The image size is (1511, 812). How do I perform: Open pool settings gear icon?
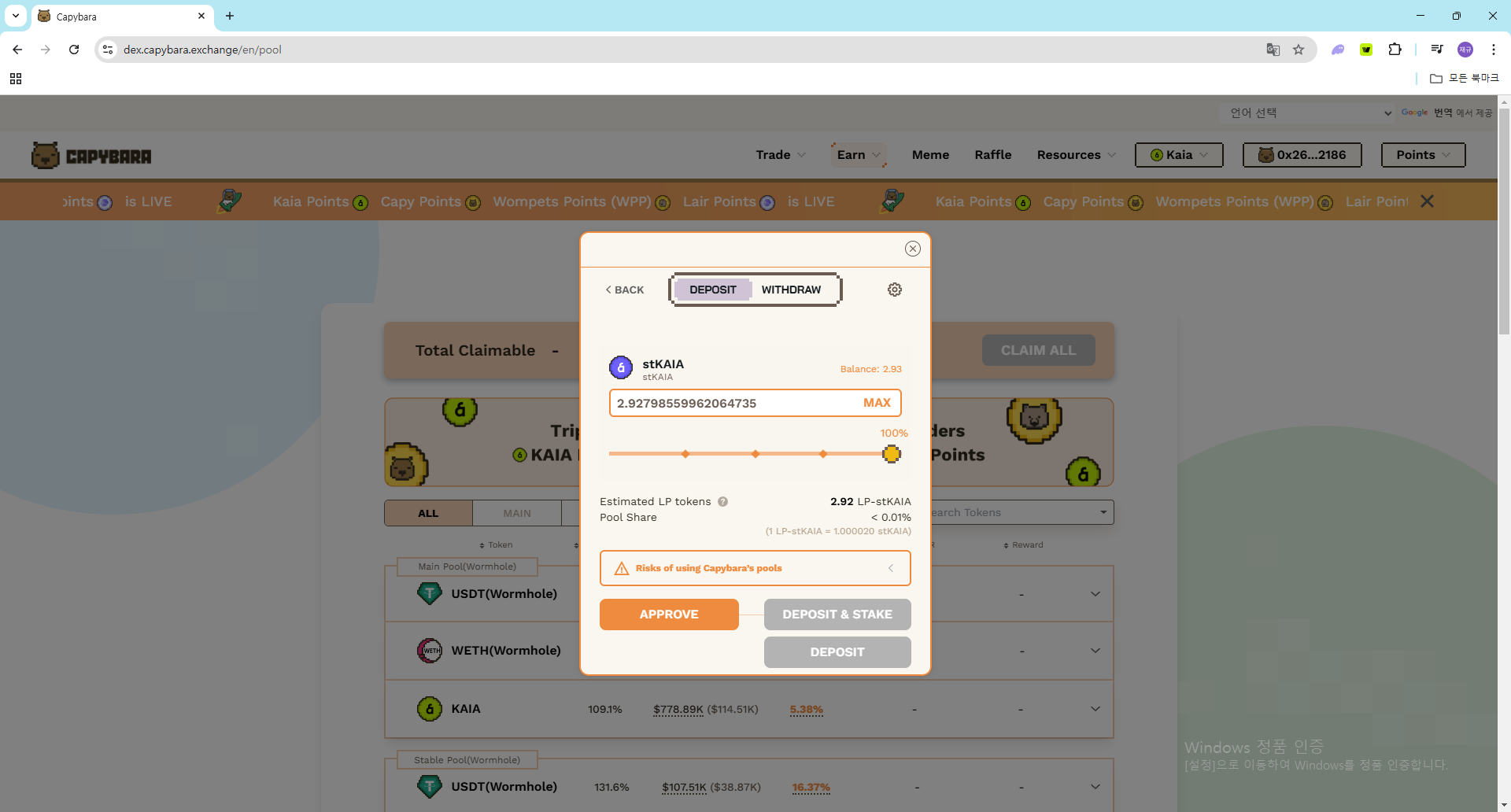pos(895,290)
